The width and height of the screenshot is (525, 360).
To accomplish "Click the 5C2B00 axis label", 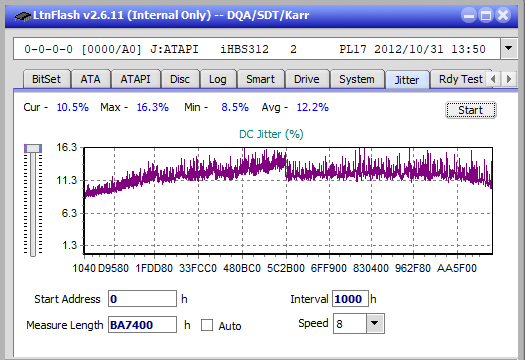I will (286, 268).
